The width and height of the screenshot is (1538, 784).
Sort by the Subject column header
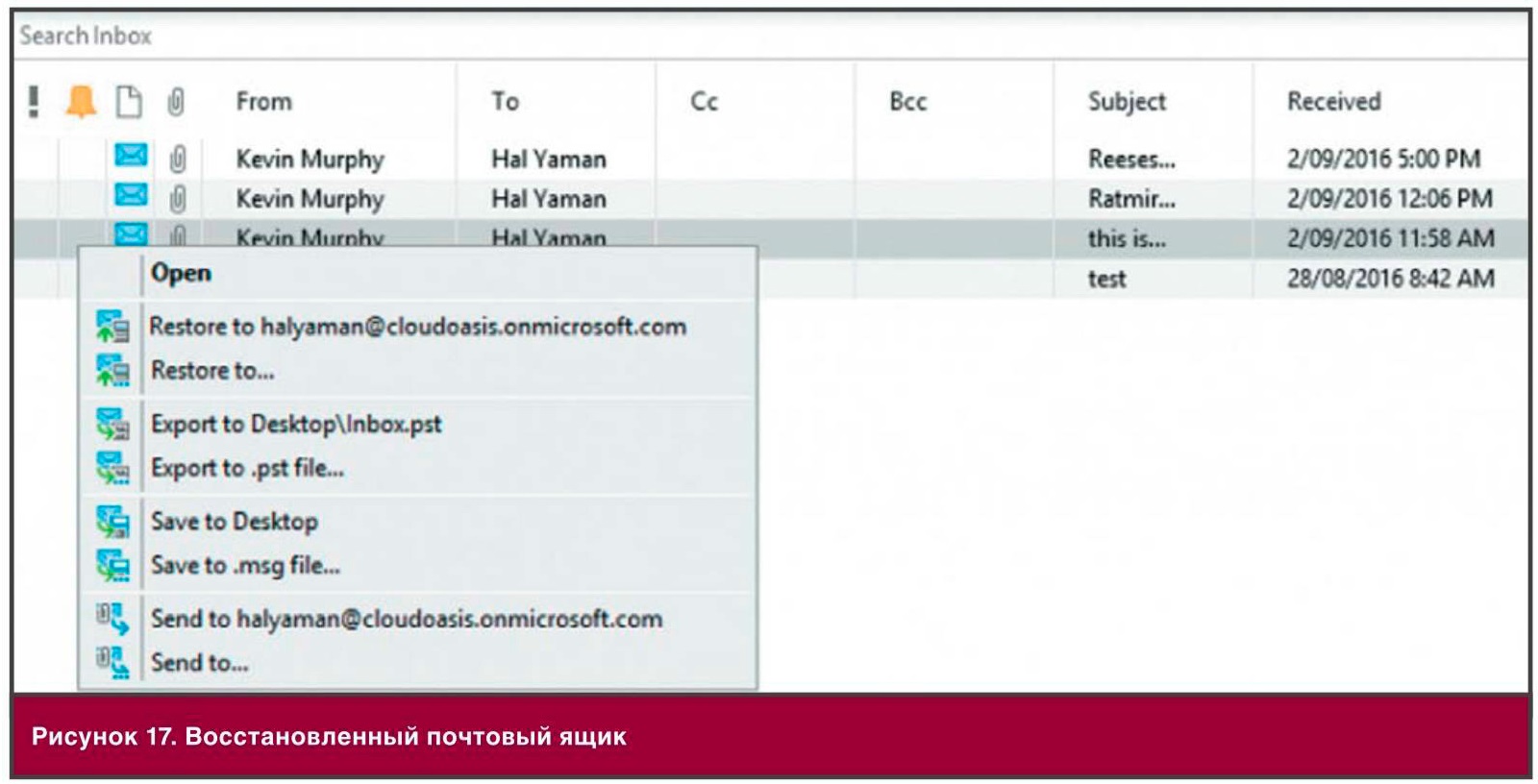(1127, 102)
